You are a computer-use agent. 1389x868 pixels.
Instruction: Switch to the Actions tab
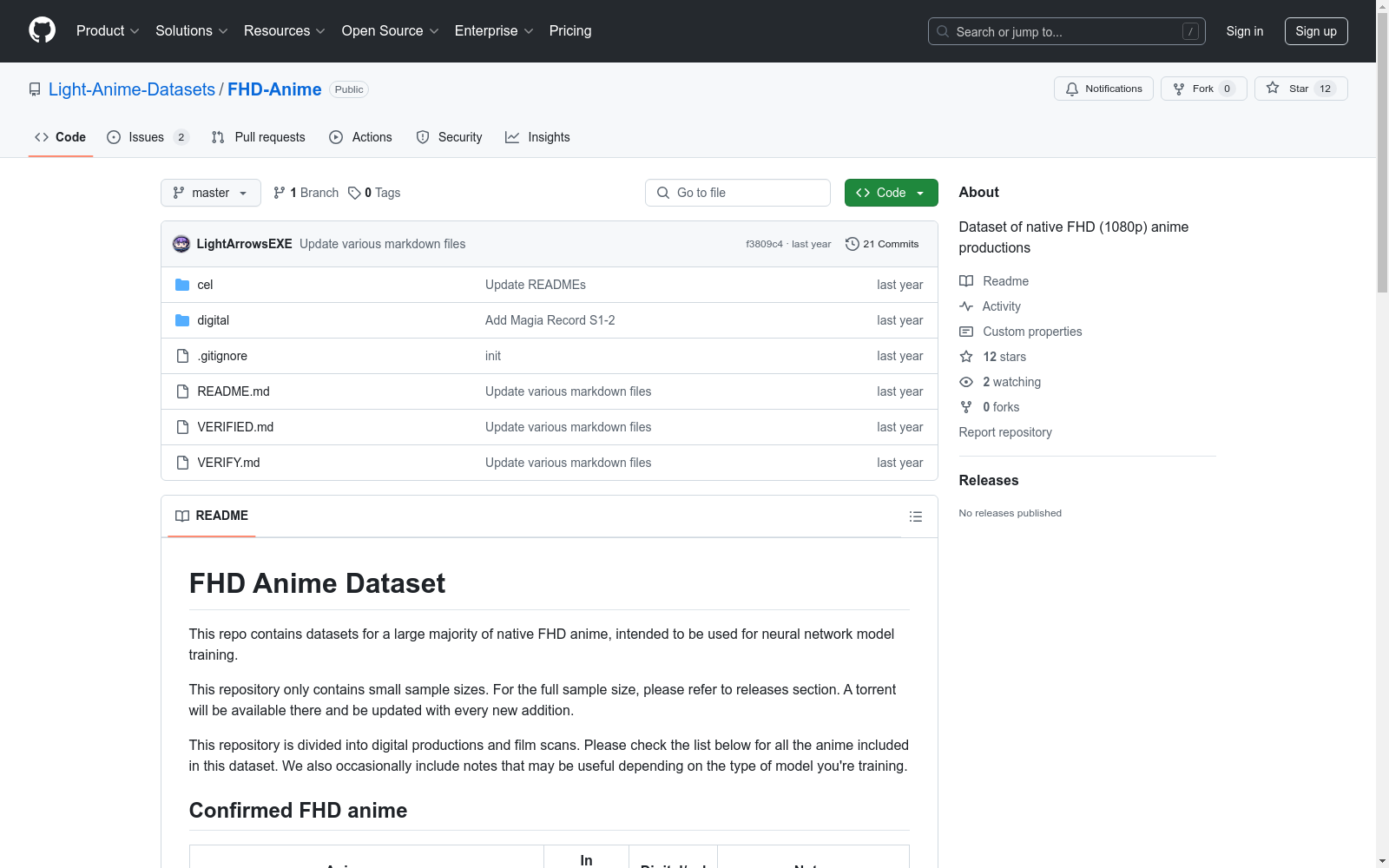click(361, 137)
